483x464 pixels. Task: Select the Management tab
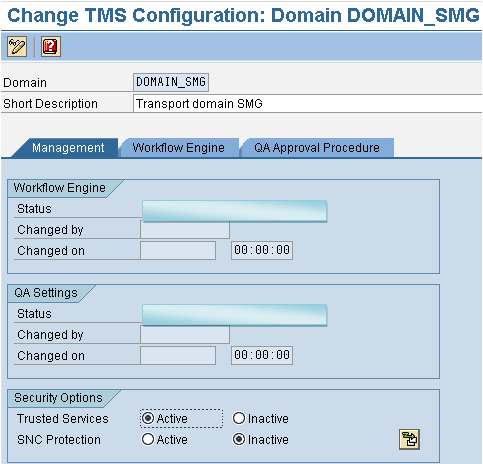pos(68,148)
